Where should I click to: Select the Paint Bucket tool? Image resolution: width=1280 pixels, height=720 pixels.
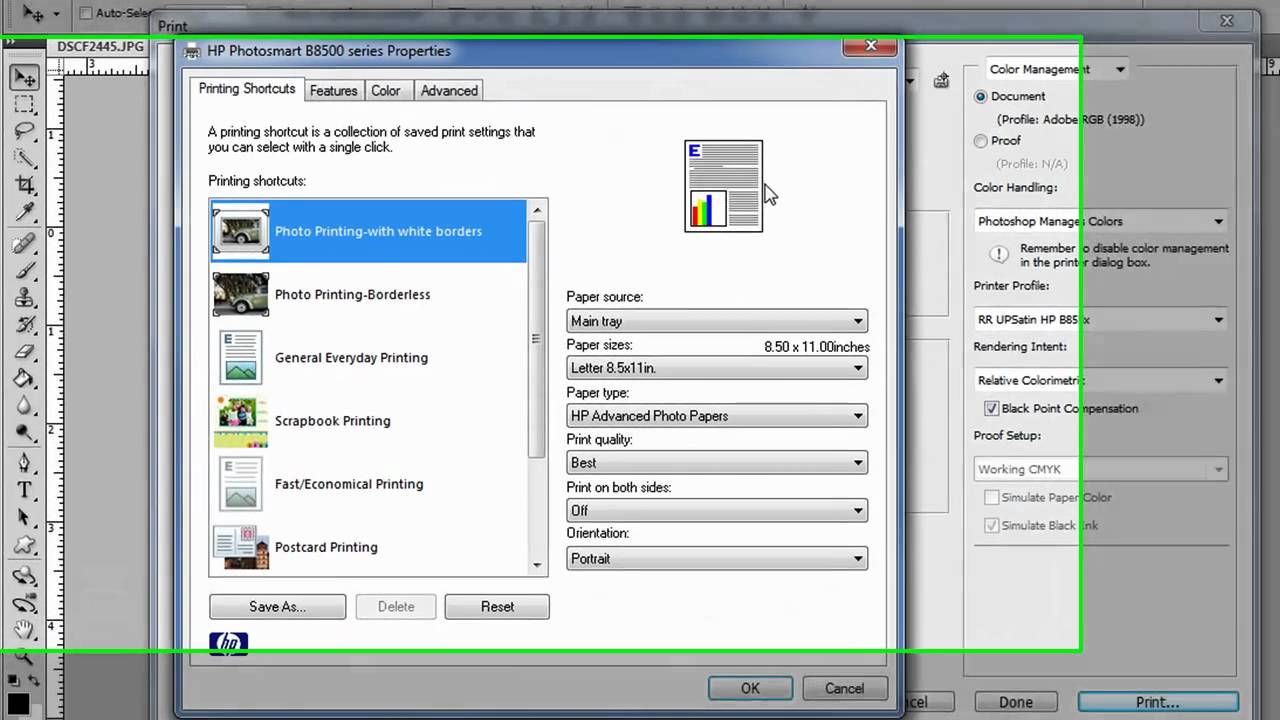[25, 379]
